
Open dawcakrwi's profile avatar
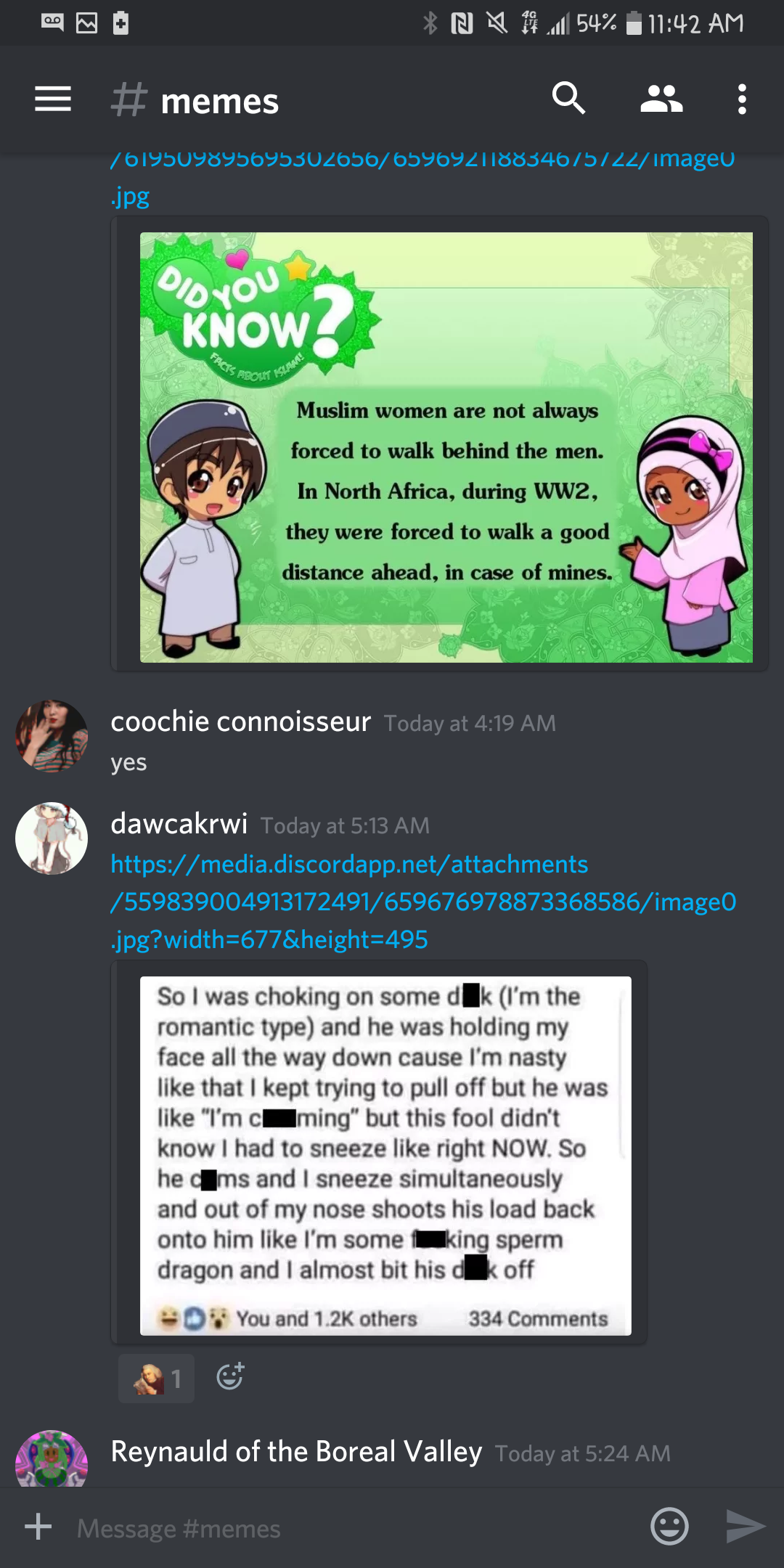[52, 838]
